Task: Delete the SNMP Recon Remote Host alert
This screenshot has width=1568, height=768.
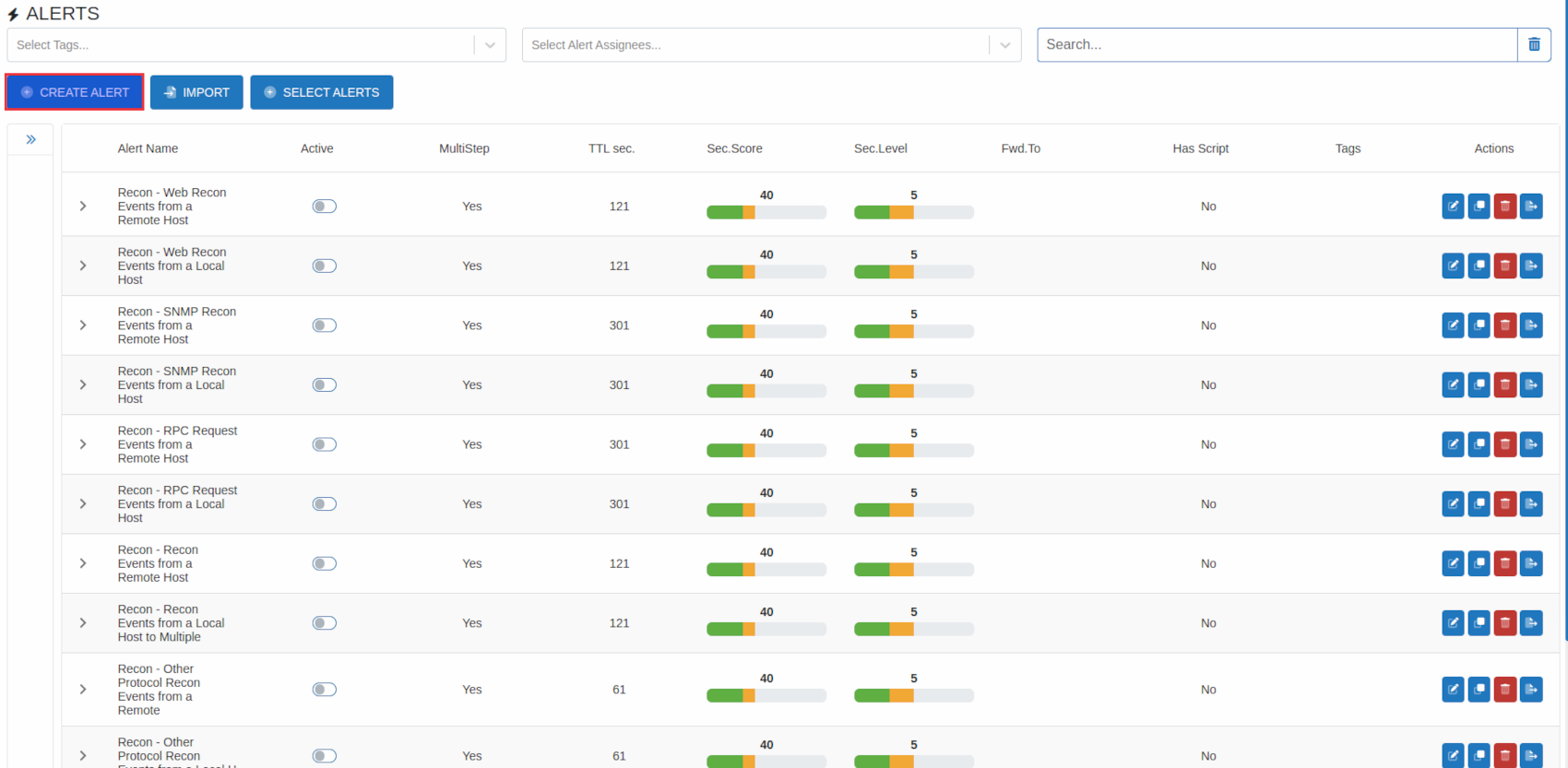Action: point(1504,325)
